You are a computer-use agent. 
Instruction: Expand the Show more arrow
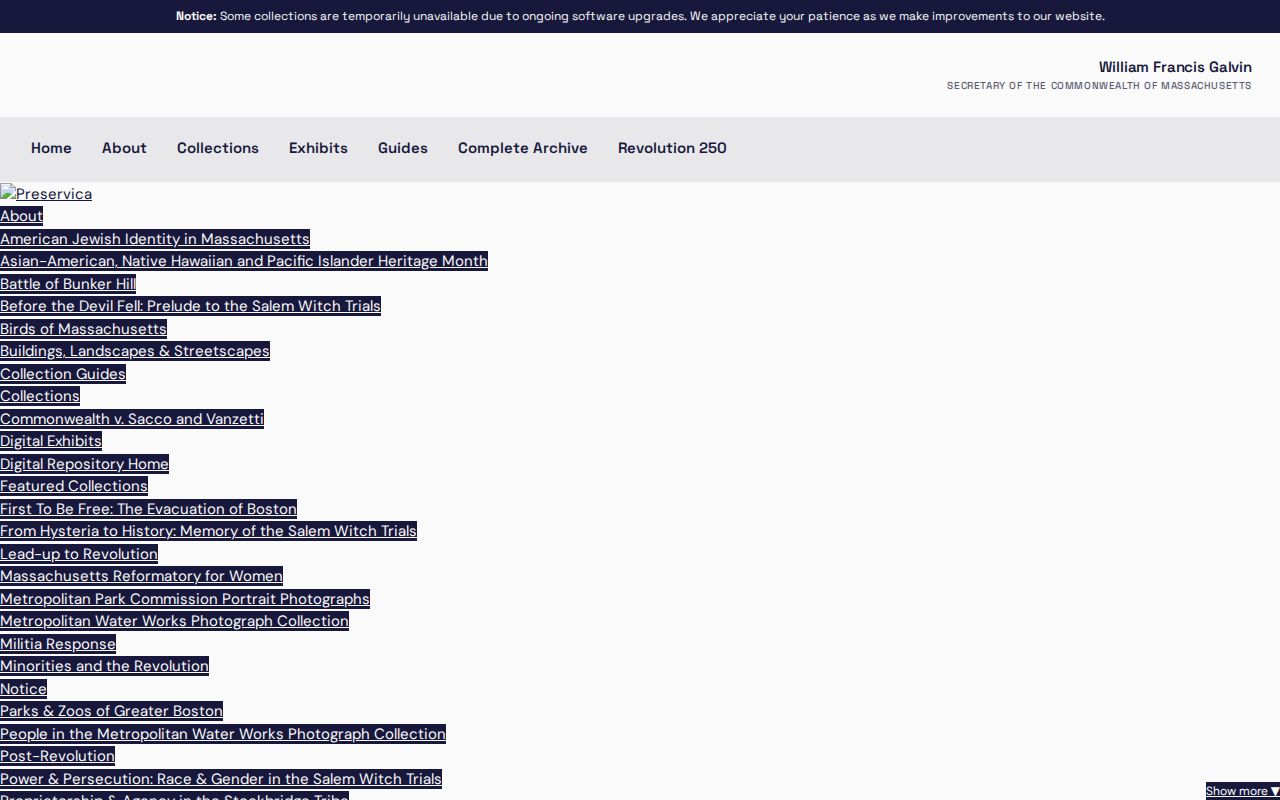click(x=1242, y=791)
